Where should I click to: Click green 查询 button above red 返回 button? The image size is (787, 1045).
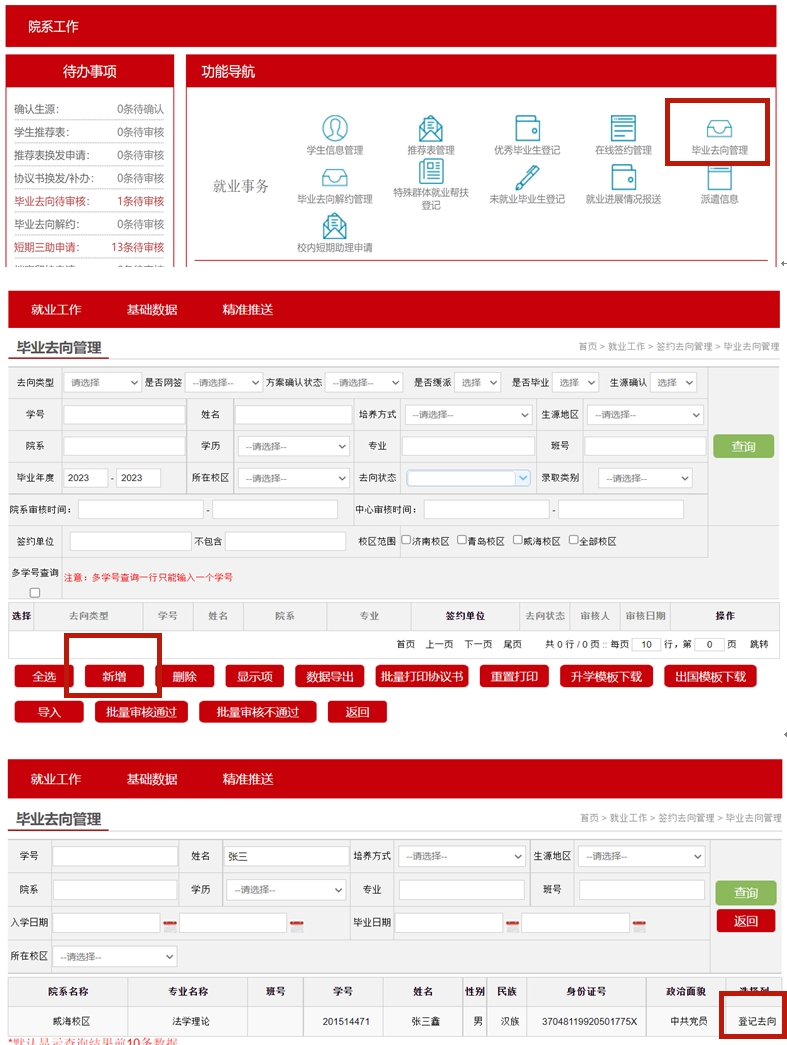(x=746, y=892)
